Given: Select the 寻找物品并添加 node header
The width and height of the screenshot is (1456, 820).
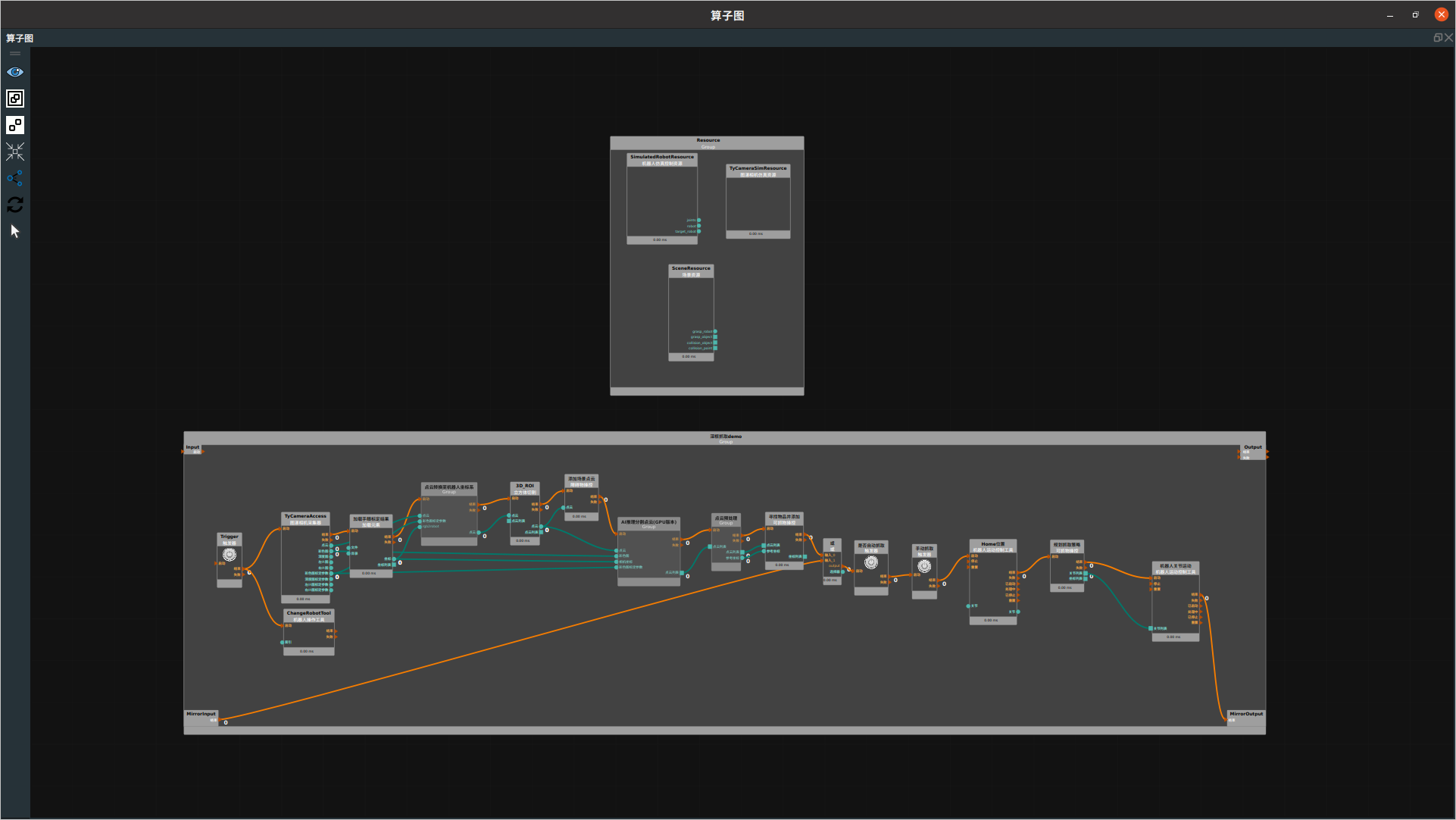Looking at the screenshot, I should pyautogui.click(x=784, y=519).
